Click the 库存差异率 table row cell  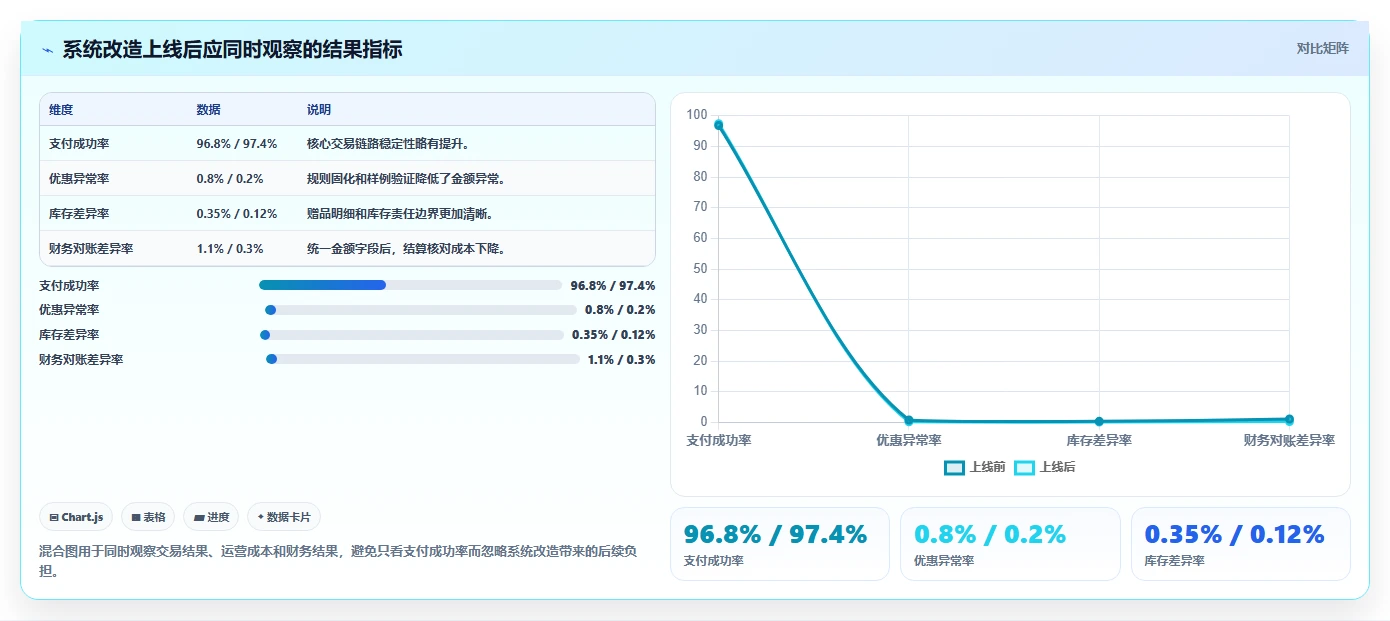tap(79, 214)
